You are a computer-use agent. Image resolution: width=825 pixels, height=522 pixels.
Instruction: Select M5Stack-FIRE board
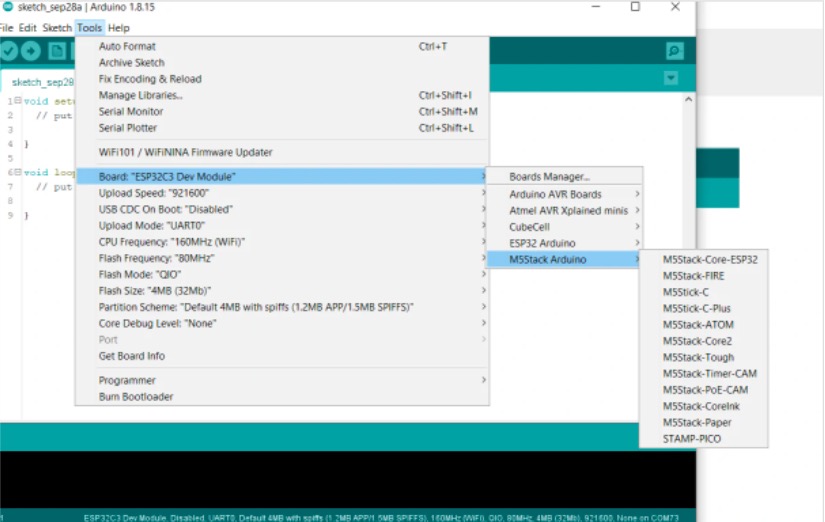(703, 276)
